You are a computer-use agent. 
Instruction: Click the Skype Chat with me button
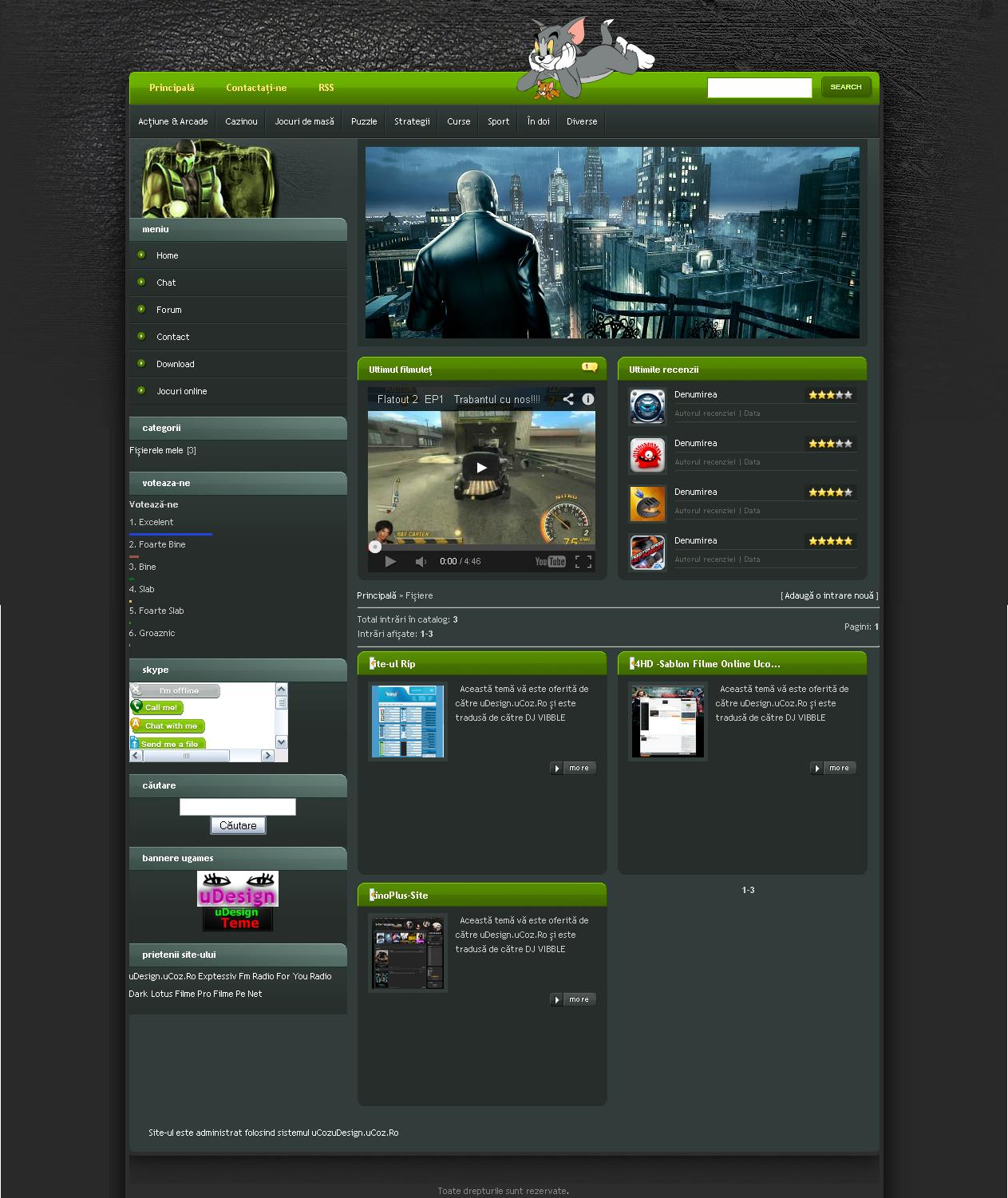click(168, 726)
